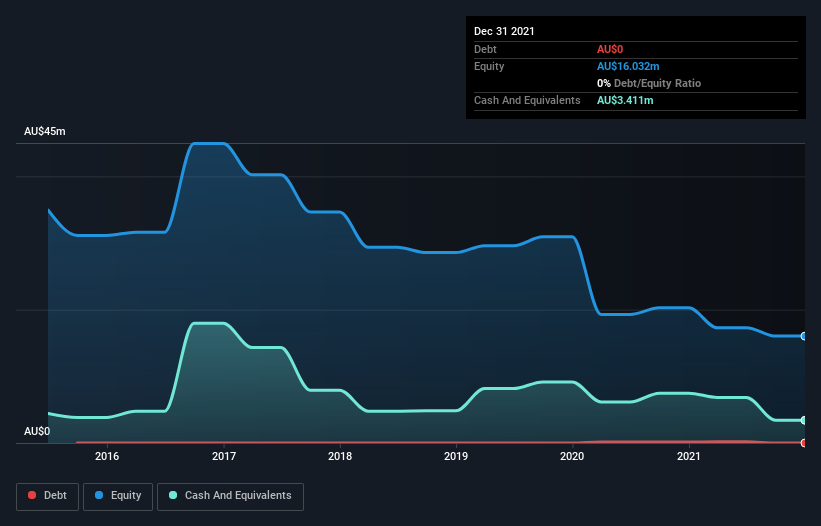Click the AU$0 y-axis label
The height and width of the screenshot is (526, 821).
[37, 431]
